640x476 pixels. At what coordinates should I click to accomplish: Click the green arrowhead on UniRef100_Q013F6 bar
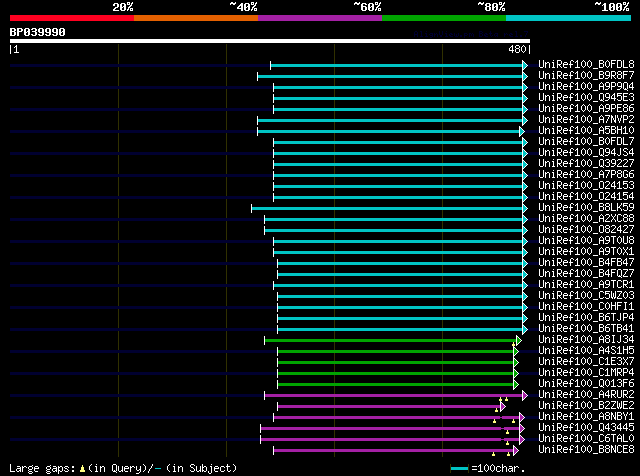[x=516, y=385]
